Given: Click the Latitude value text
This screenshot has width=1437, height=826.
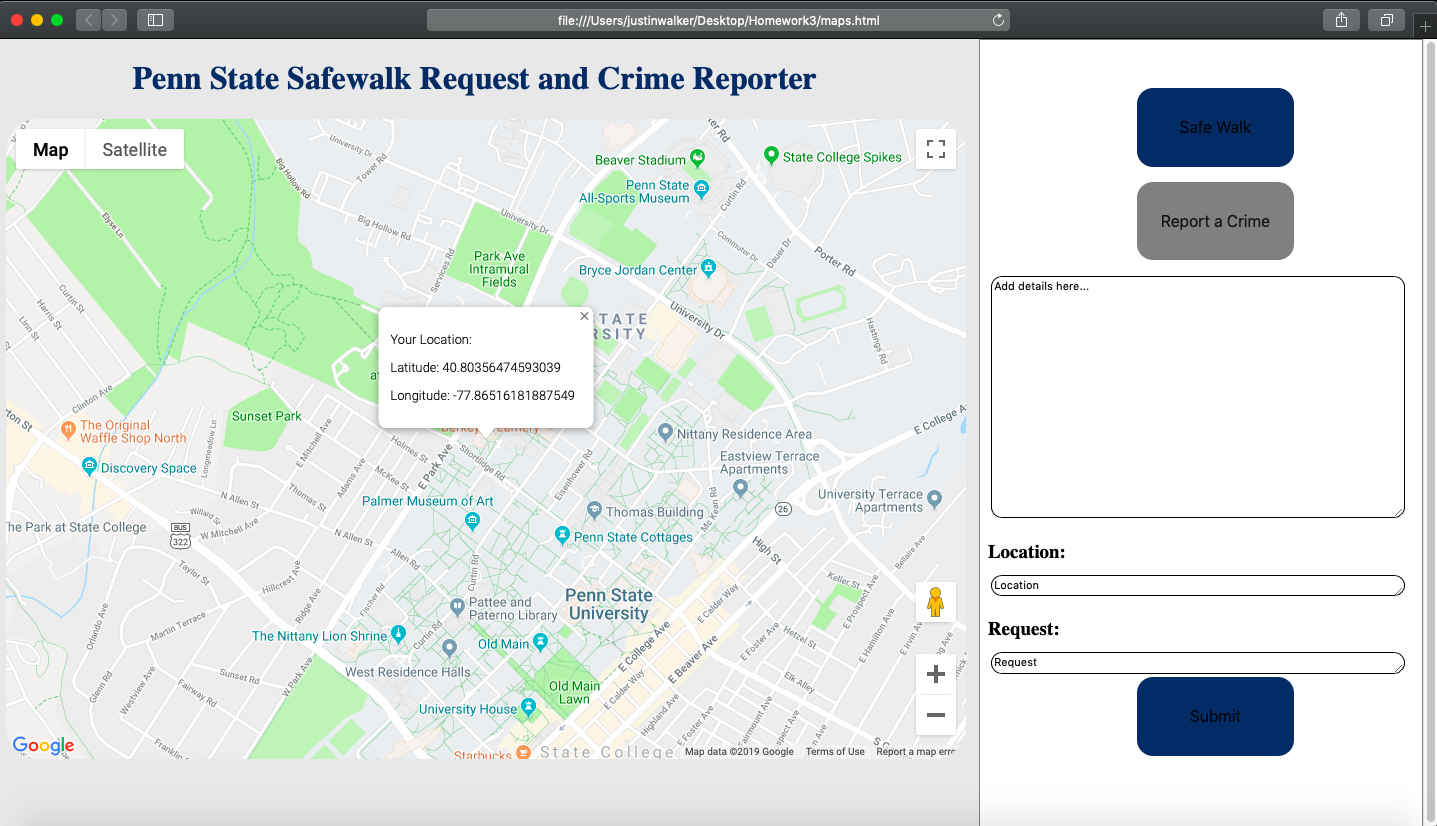Looking at the screenshot, I should click(x=501, y=367).
